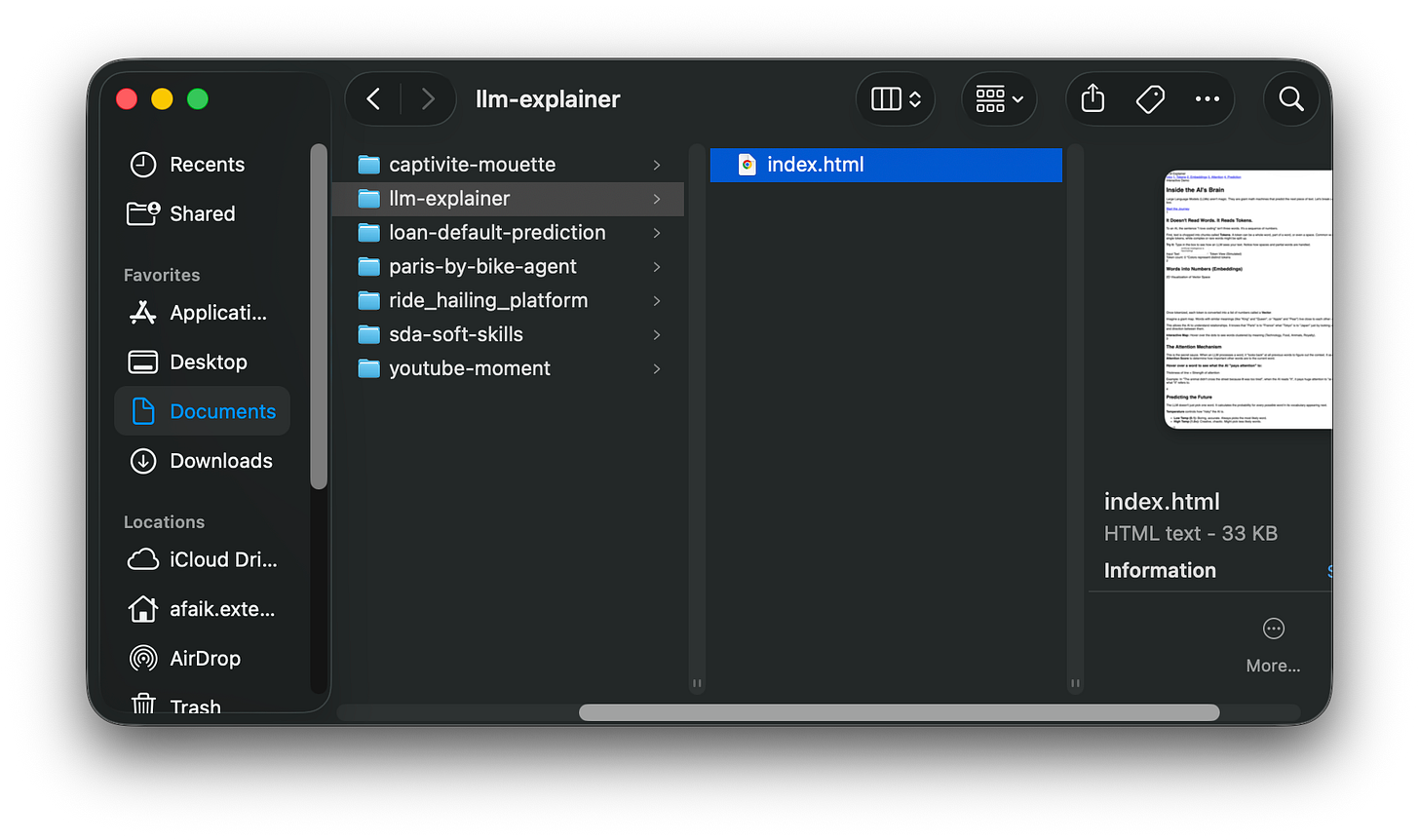Open the More actions ellipsis in the toolbar
The width and height of the screenshot is (1419, 840).
click(x=1208, y=98)
